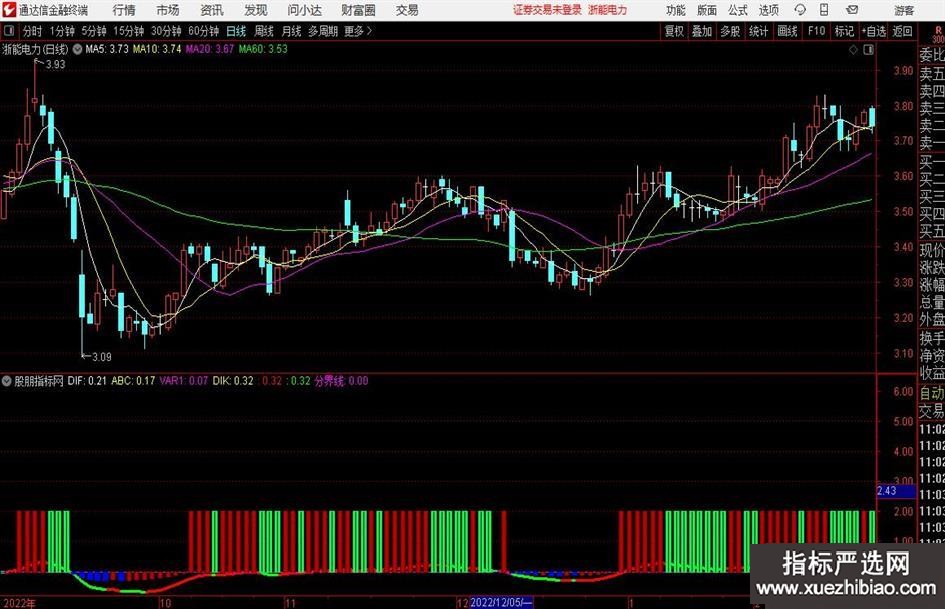This screenshot has height=609, width=945.
Task: Switch to 月线 monthly tab
Action: tap(292, 31)
